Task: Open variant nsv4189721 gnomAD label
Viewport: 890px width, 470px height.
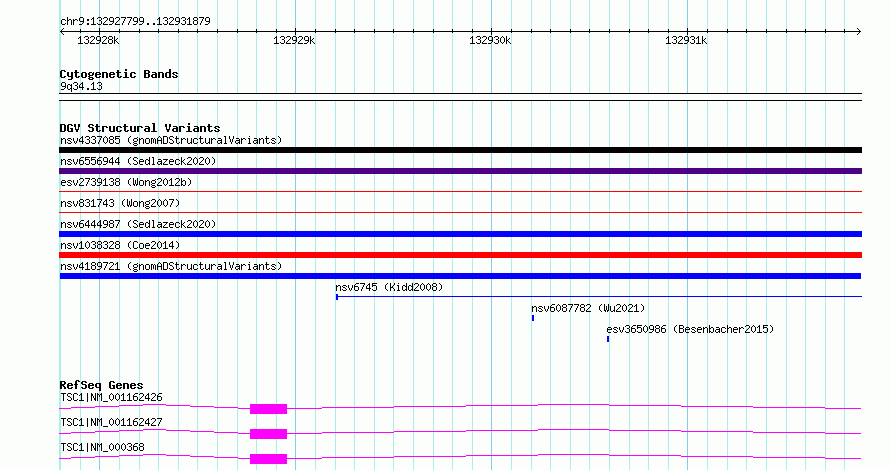Action: [171, 266]
